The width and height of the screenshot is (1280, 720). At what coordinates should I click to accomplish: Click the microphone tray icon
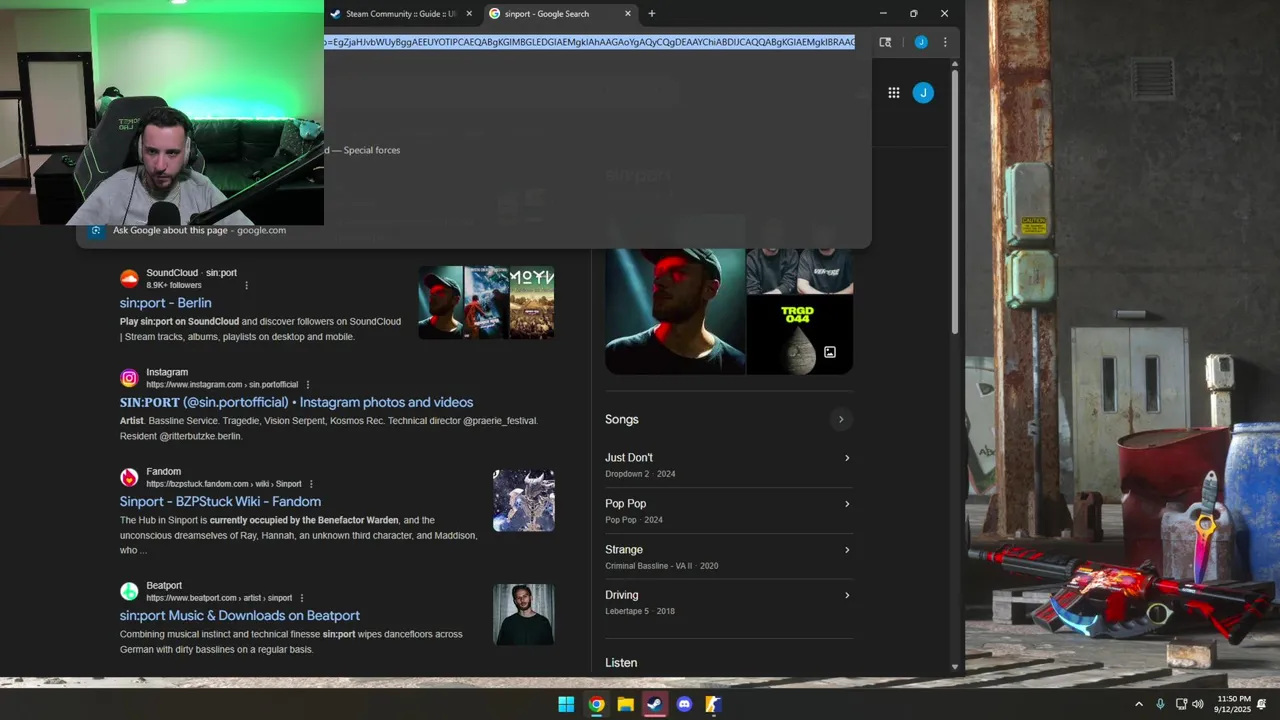pos(1160,704)
